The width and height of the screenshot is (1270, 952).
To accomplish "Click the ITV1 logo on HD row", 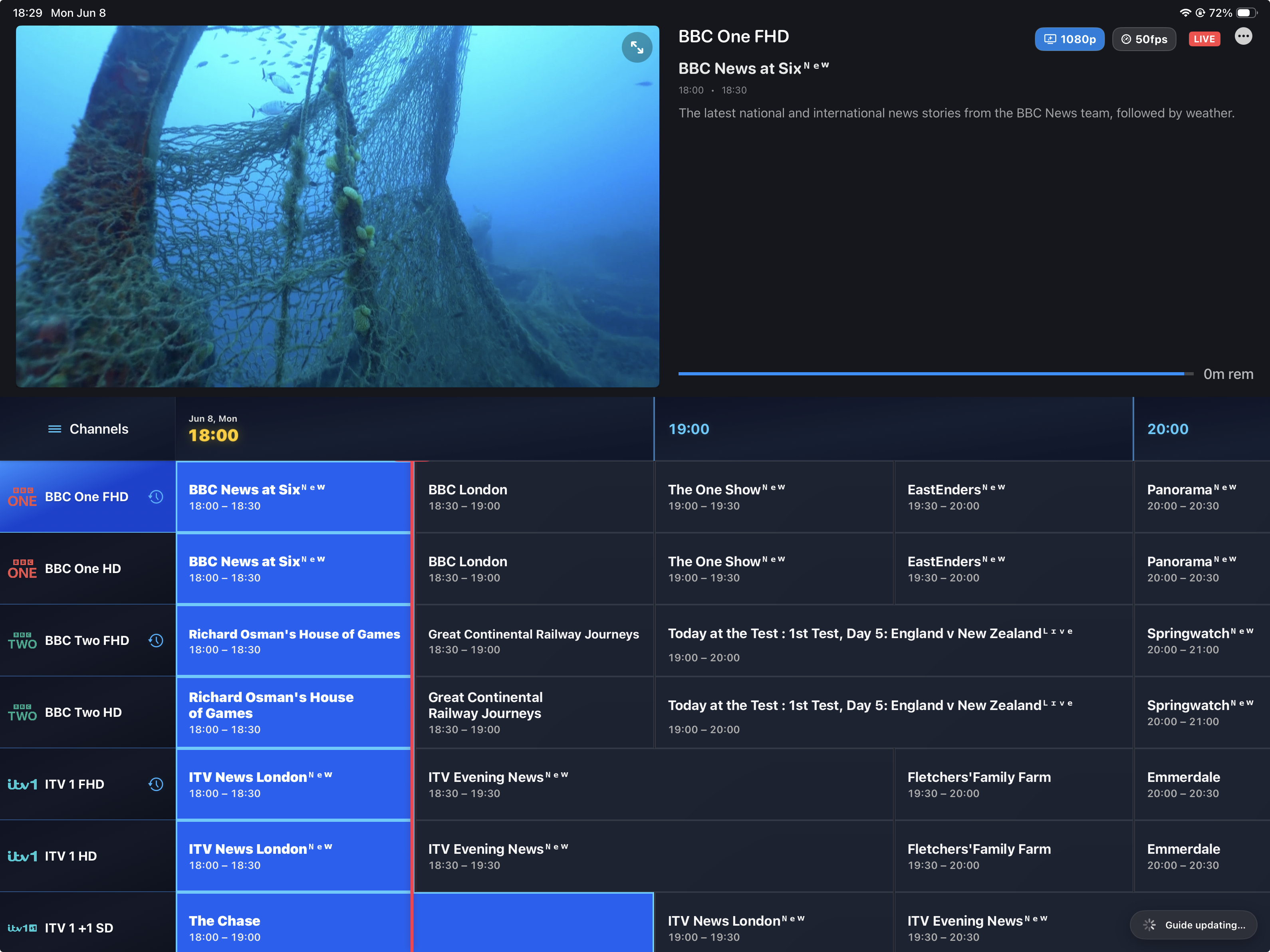I will [x=22, y=856].
